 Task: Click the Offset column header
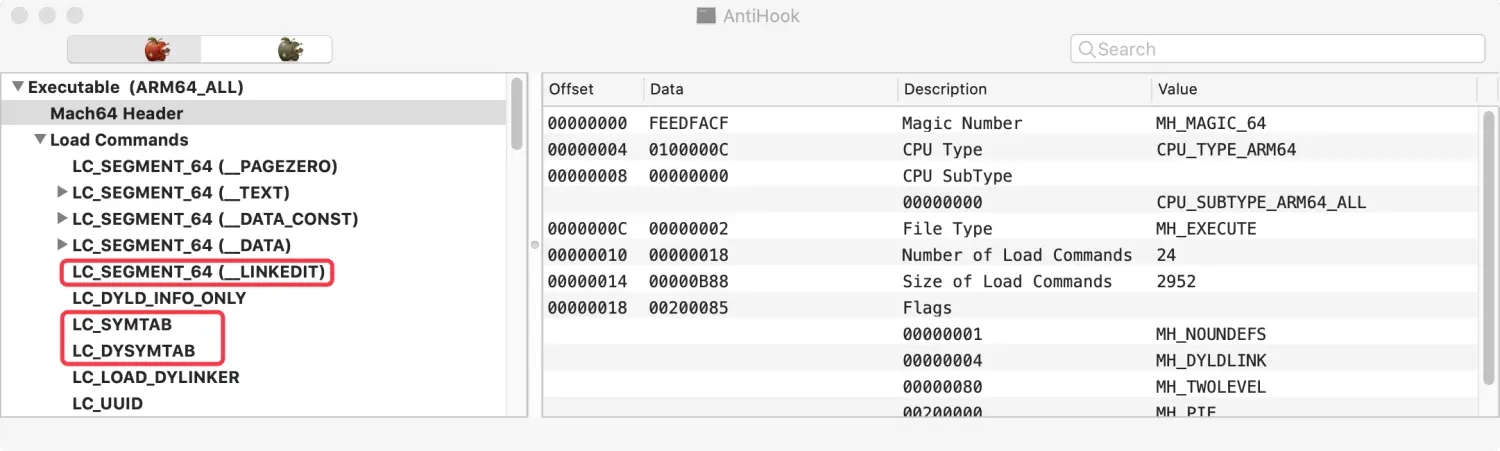tap(572, 89)
